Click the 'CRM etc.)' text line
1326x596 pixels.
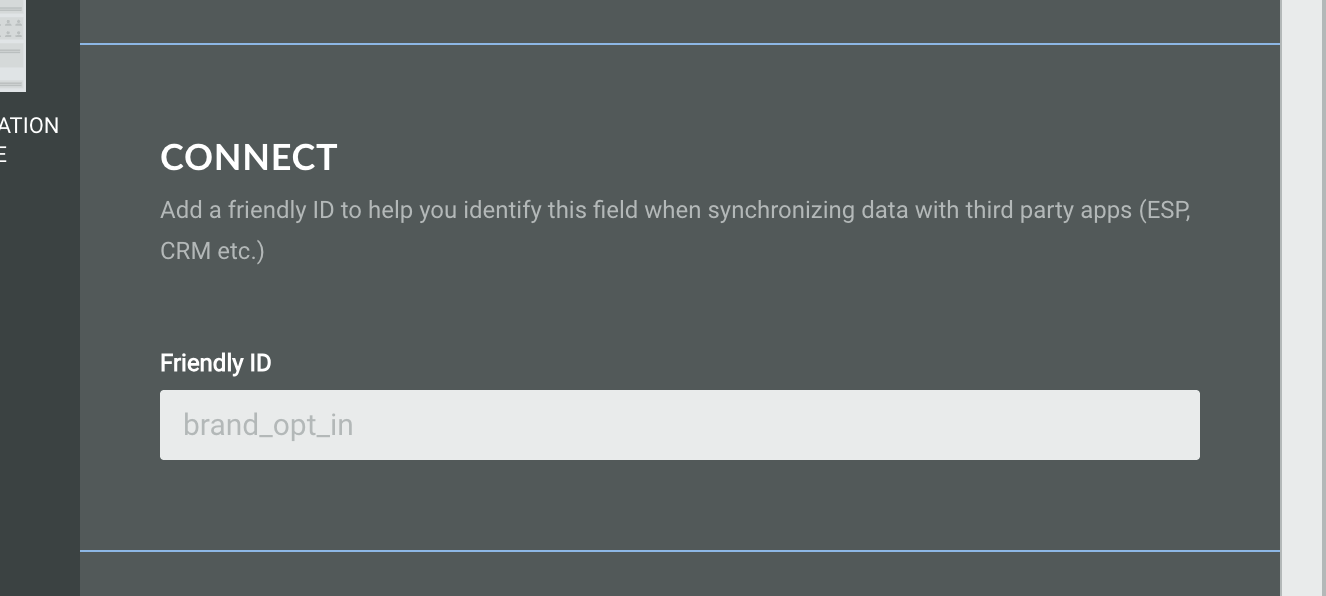pyautogui.click(x=212, y=250)
